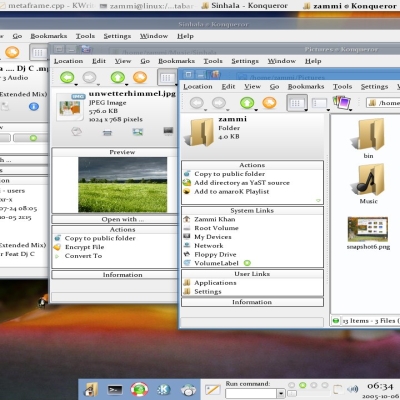
Task: Open My Devices system link
Action: (213, 237)
